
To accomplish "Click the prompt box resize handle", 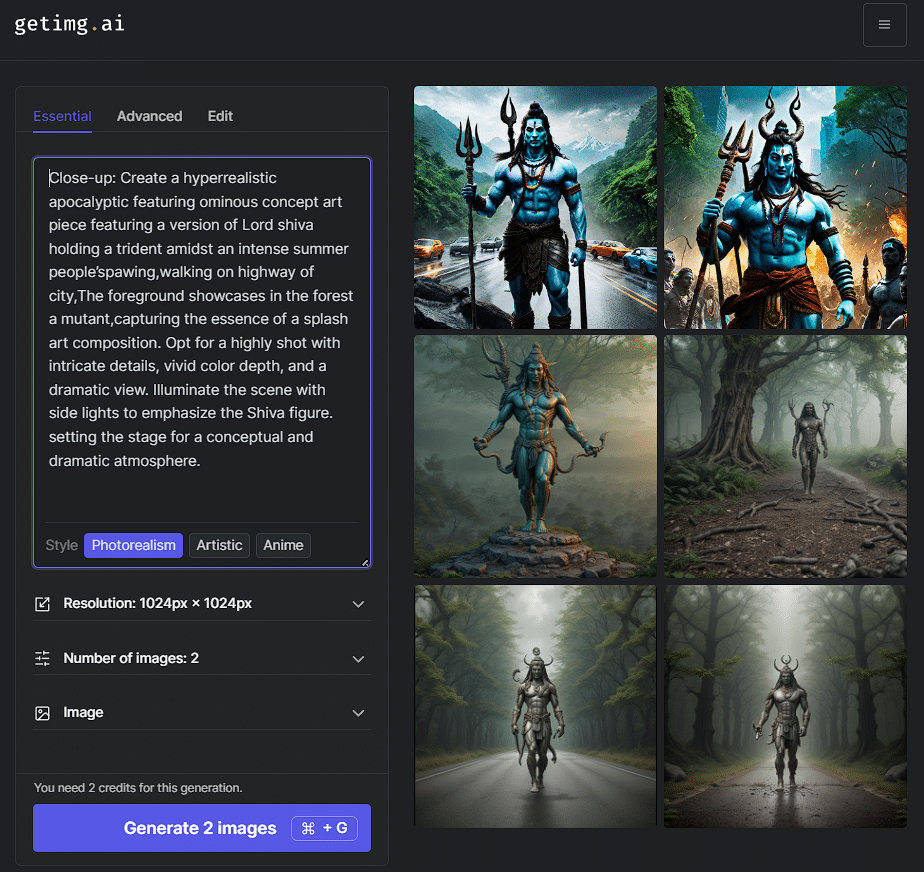I will [x=365, y=563].
